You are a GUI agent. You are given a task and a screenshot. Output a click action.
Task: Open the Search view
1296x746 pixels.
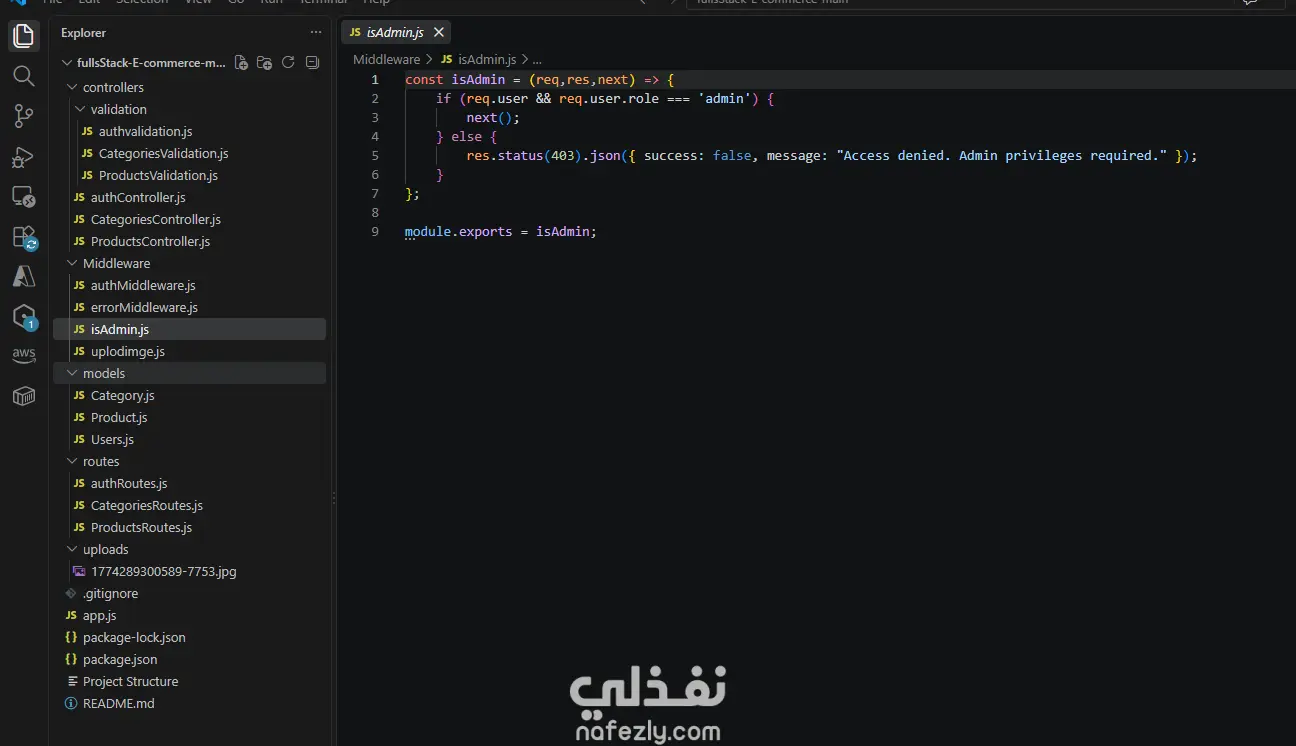pos(24,76)
